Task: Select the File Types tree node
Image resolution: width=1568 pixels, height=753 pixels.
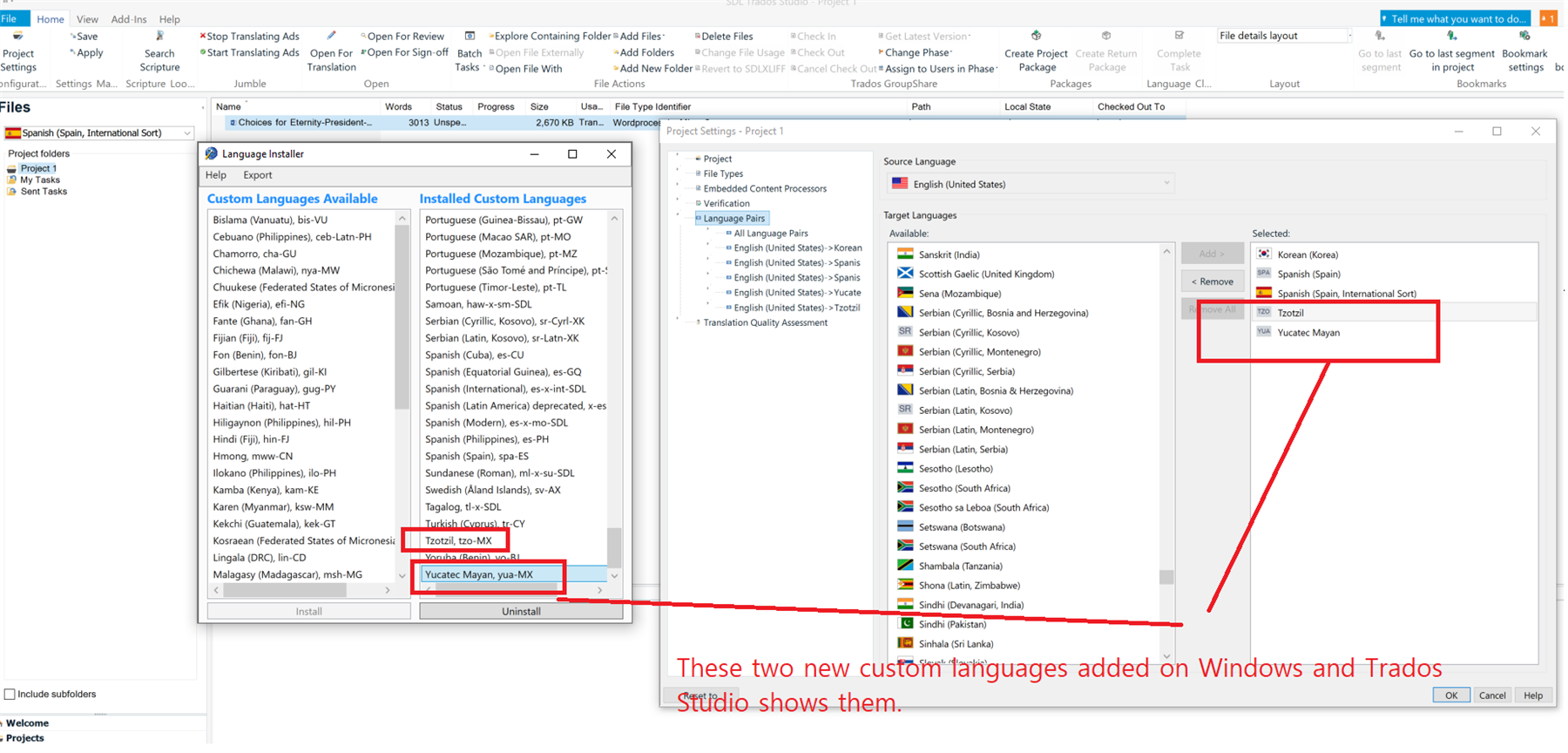Action: point(723,174)
